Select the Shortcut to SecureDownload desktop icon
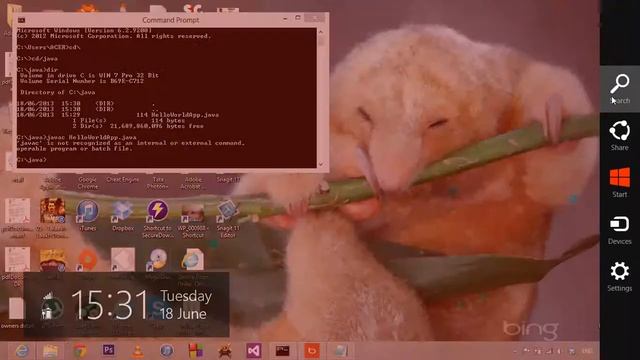The image size is (640, 360). pyautogui.click(x=158, y=219)
